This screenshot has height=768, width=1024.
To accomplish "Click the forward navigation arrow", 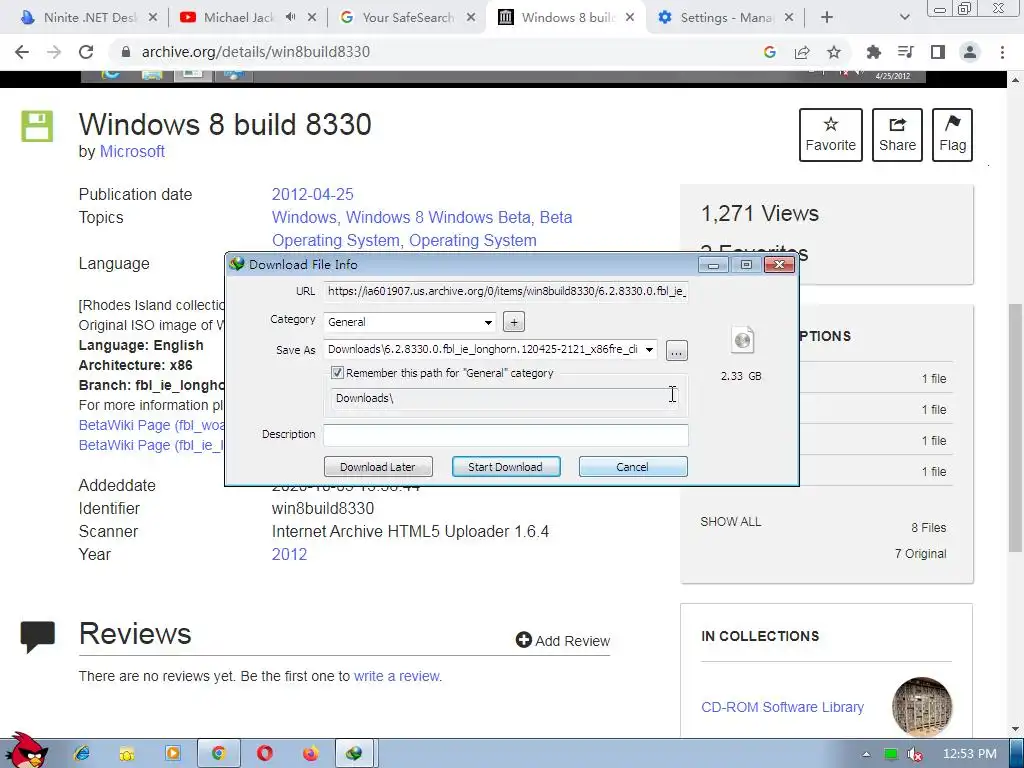I will coord(54,52).
